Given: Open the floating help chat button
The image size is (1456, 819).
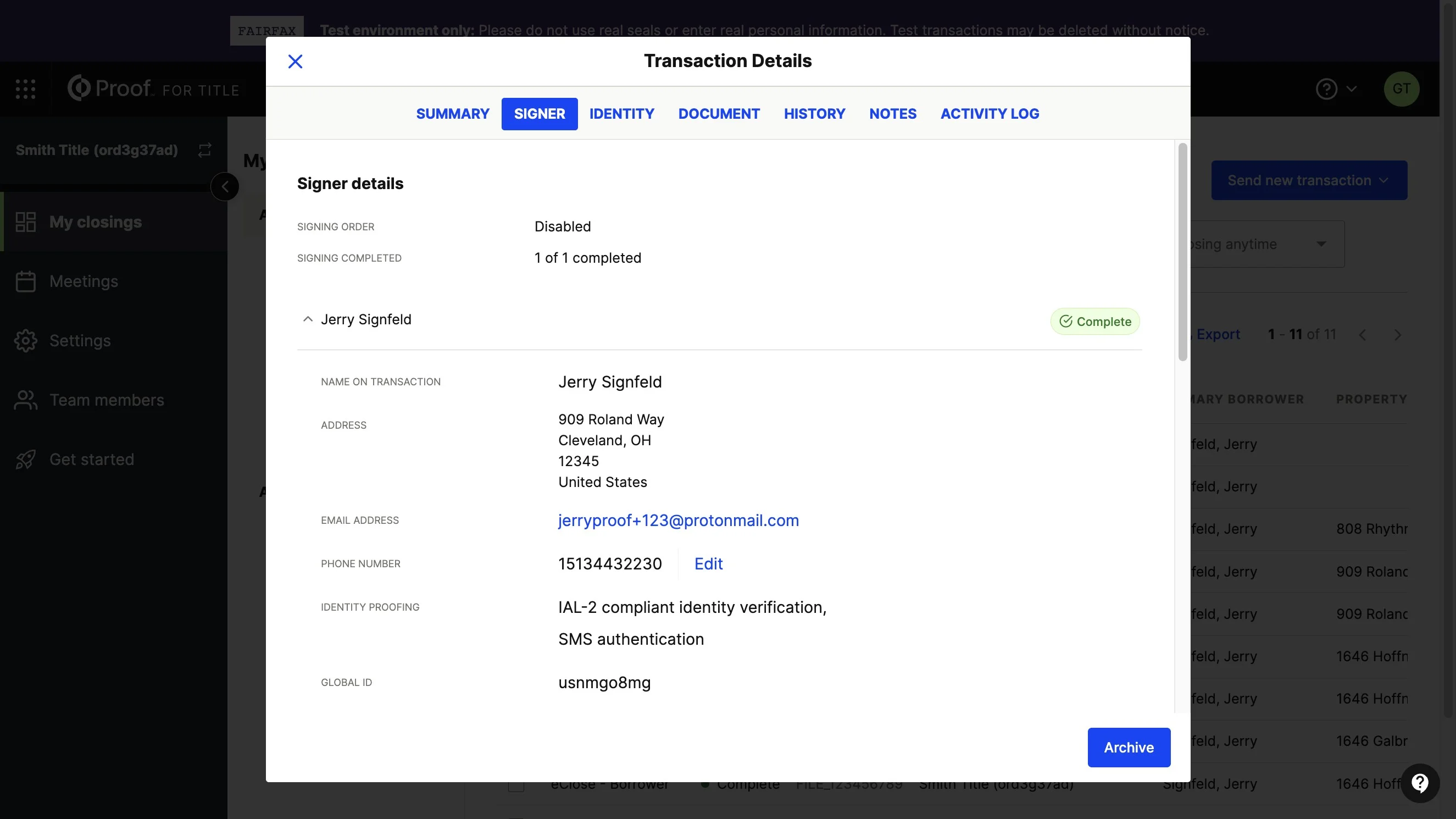Looking at the screenshot, I should [1419, 783].
